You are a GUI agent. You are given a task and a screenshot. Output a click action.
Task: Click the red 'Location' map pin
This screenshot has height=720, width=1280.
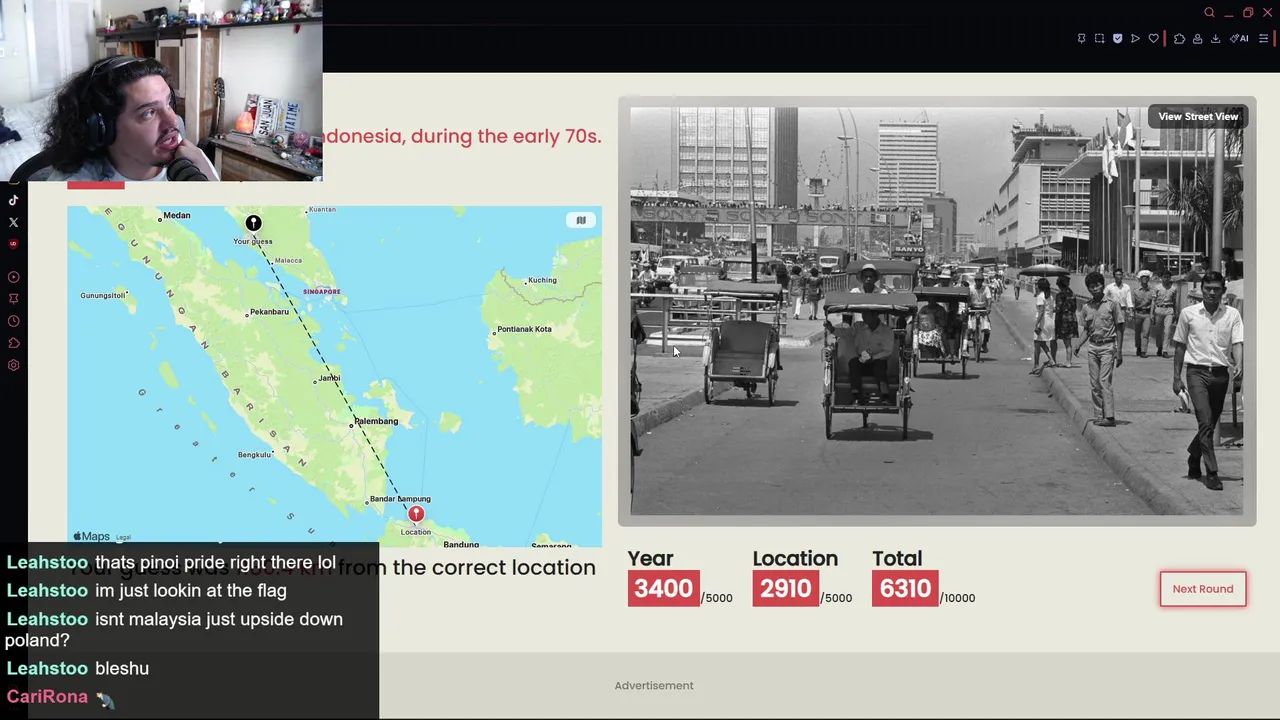tap(416, 514)
